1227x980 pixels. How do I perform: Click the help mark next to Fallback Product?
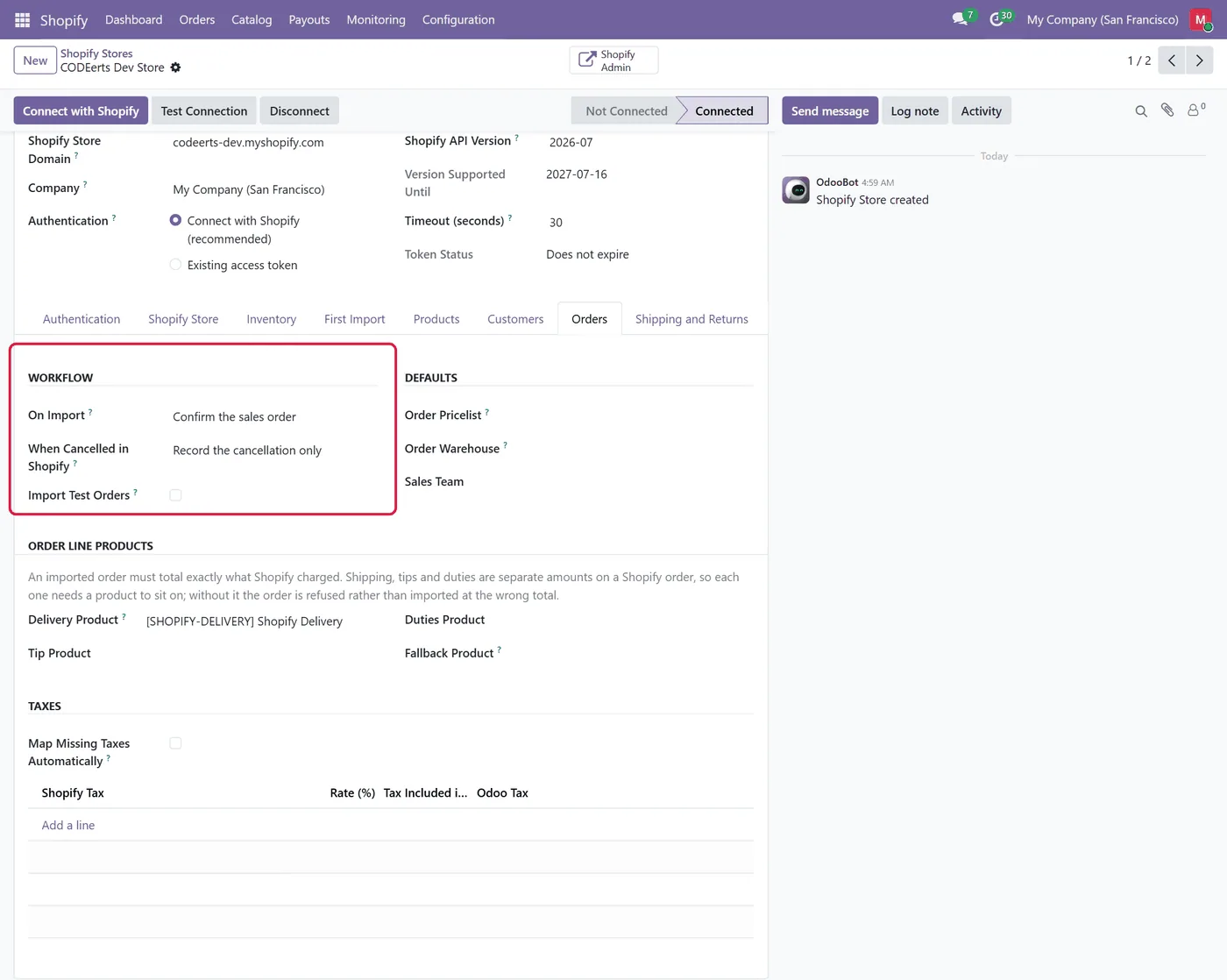pyautogui.click(x=499, y=650)
